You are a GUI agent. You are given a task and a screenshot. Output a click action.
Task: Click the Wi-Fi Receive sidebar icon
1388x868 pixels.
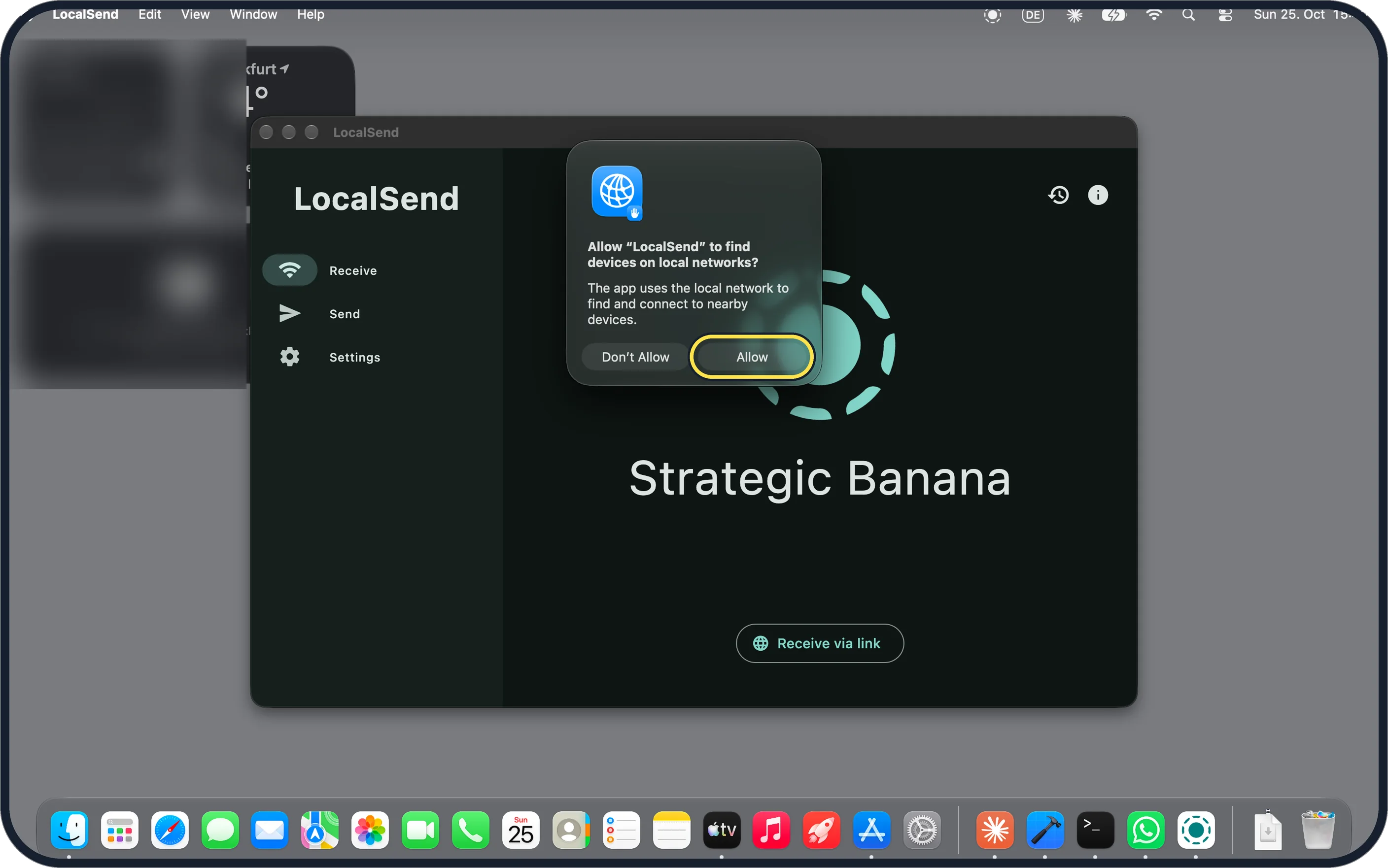pos(289,270)
